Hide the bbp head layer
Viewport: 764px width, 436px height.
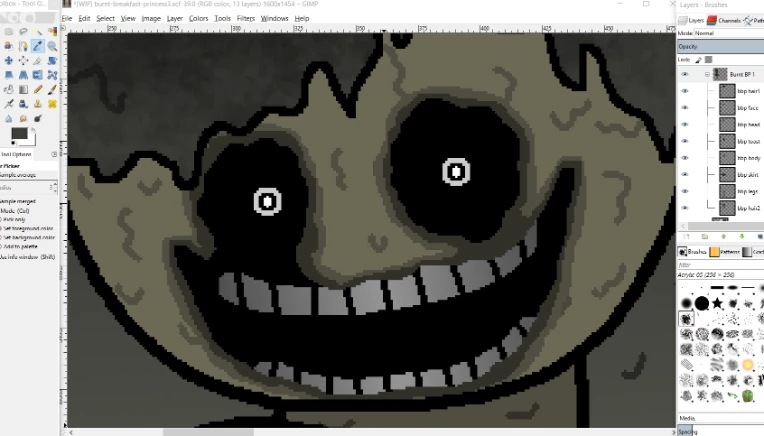685,124
